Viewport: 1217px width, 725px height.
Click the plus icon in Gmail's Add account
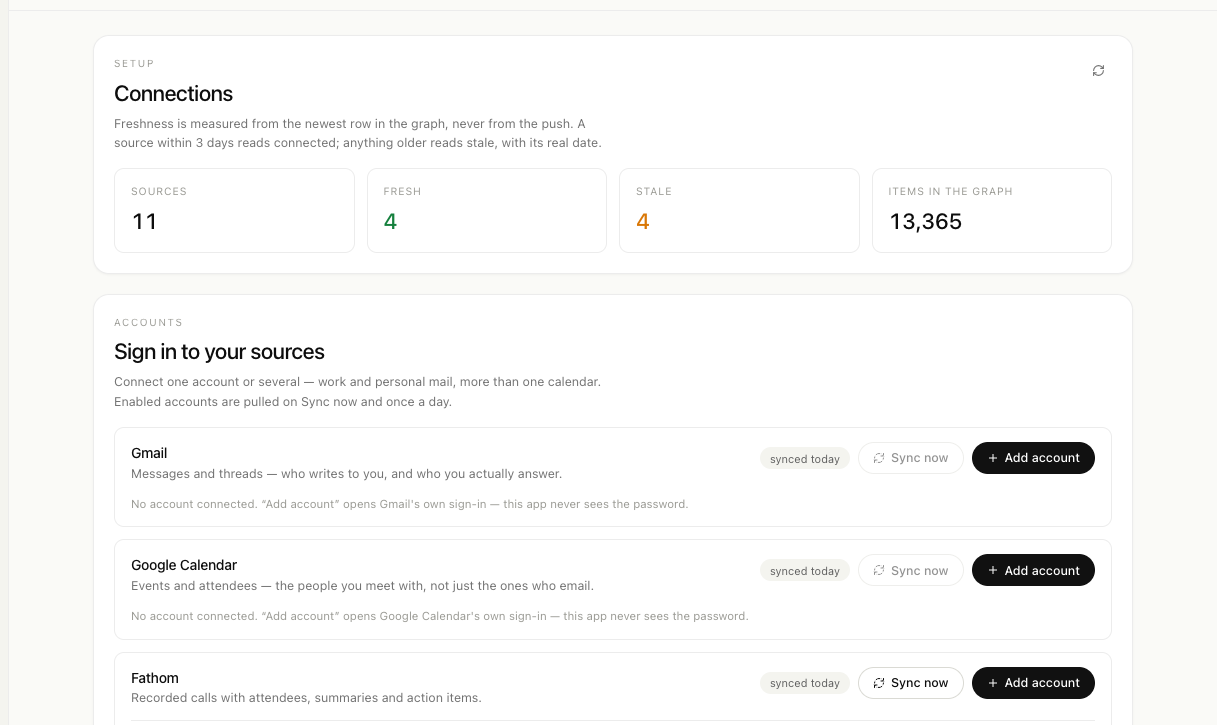[x=993, y=458]
